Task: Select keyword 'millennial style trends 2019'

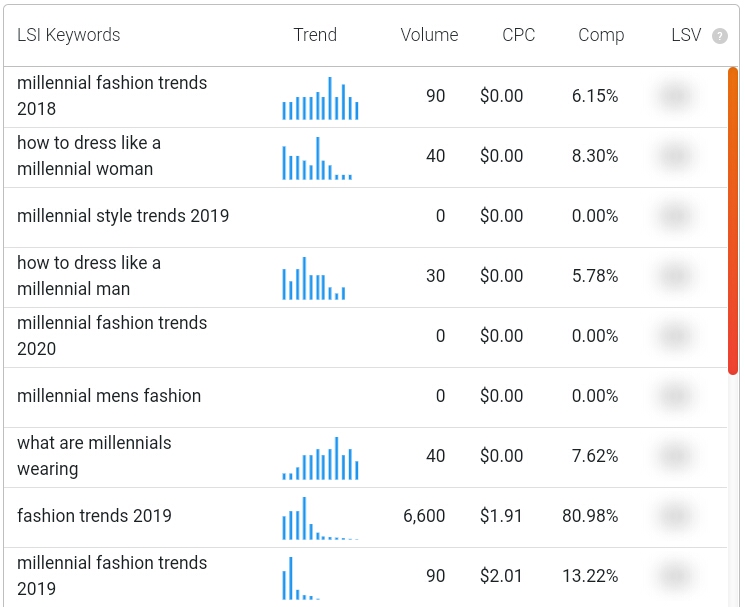Action: pos(123,216)
